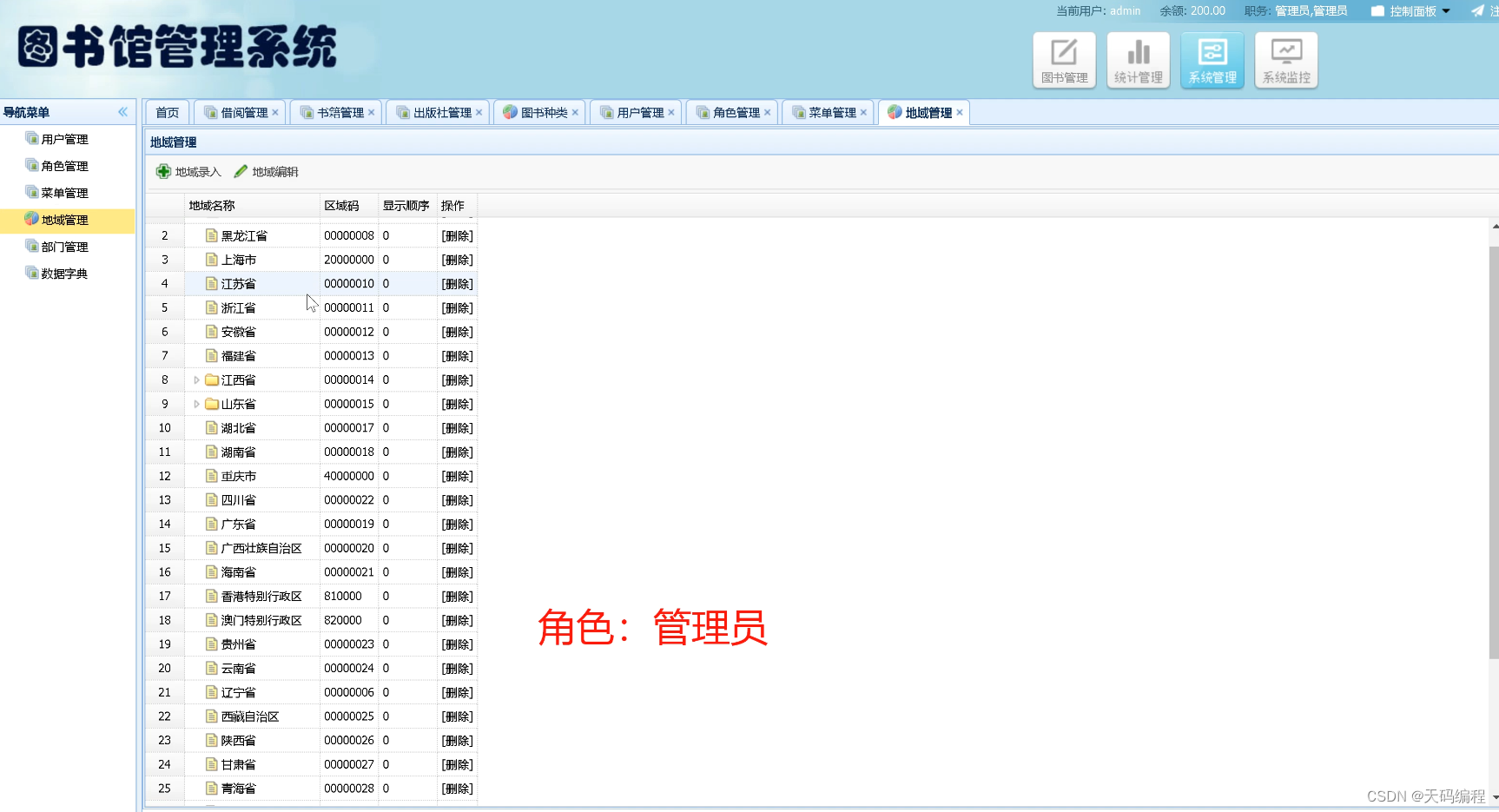Screen dimensions: 1499x812
Task: Delete the 青海省 row
Action: pos(457,789)
